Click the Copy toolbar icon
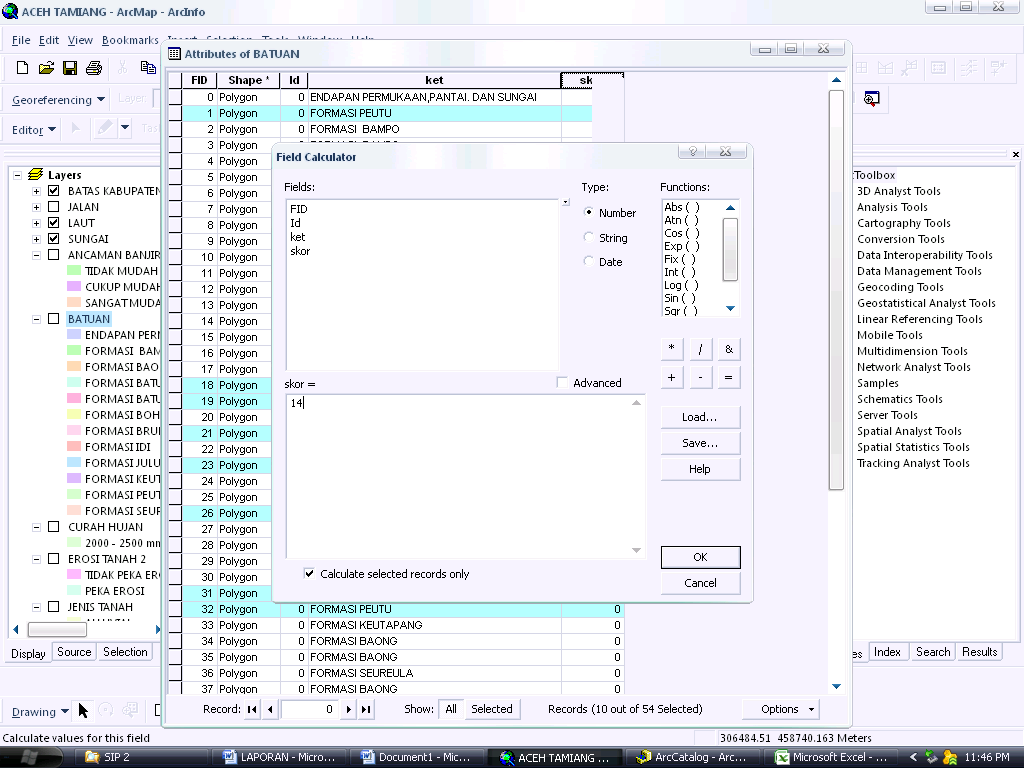 148,67
